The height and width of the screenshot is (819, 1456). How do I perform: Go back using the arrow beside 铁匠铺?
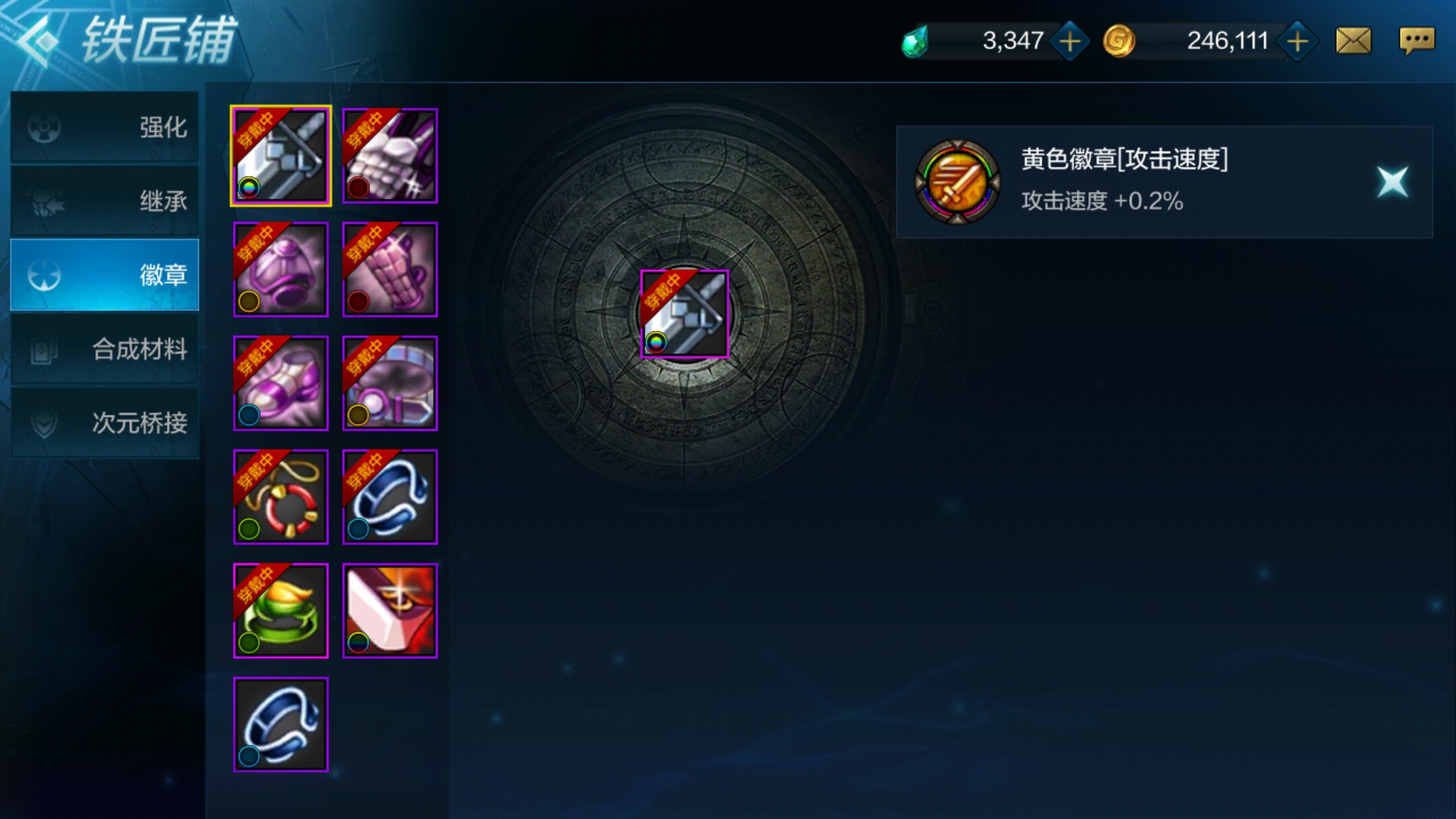[x=38, y=41]
